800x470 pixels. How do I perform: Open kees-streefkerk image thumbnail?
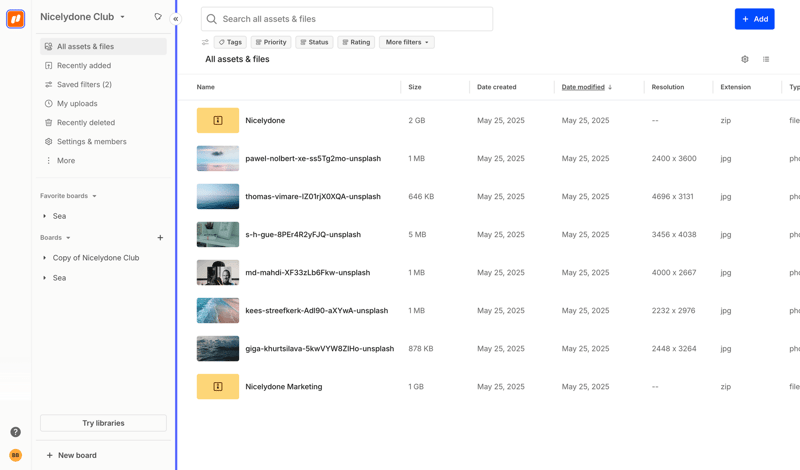coord(218,310)
